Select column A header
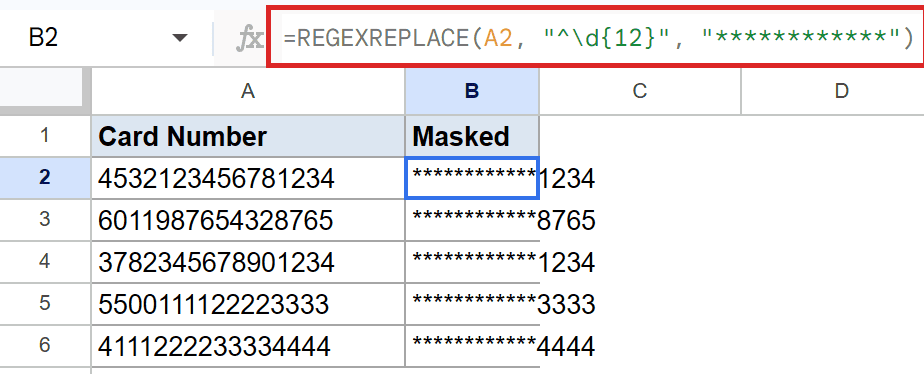The height and width of the screenshot is (374, 924). 248,91
